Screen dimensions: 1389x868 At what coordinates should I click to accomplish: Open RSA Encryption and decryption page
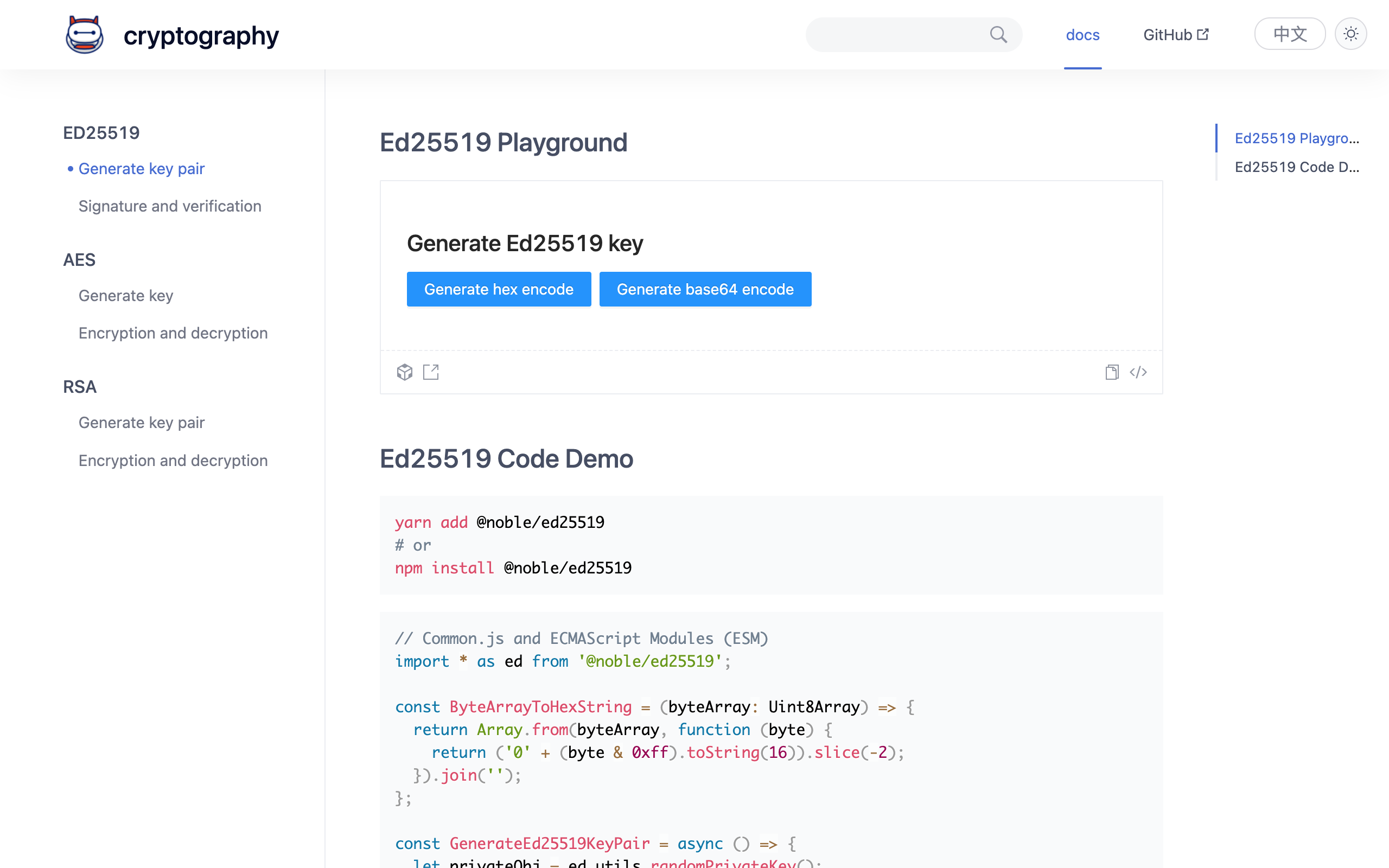[173, 461]
